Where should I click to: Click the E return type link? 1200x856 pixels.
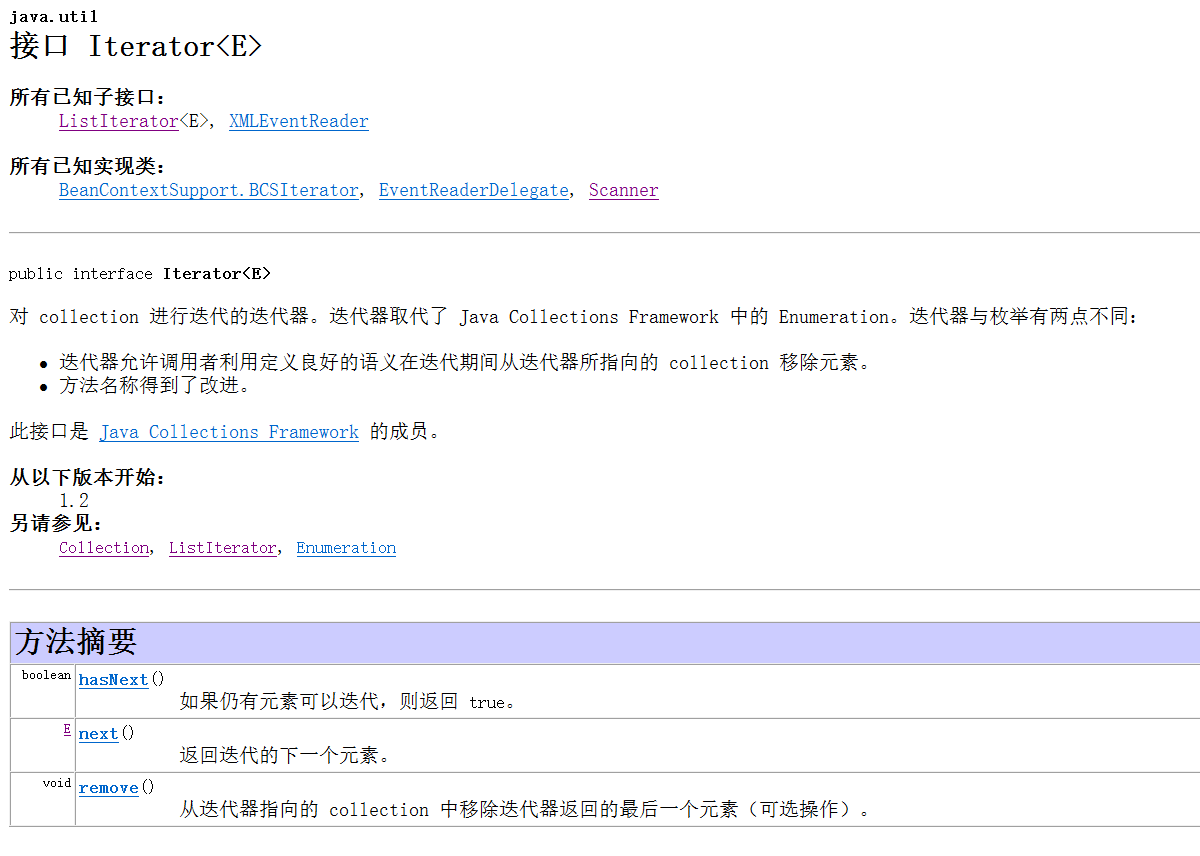67,730
